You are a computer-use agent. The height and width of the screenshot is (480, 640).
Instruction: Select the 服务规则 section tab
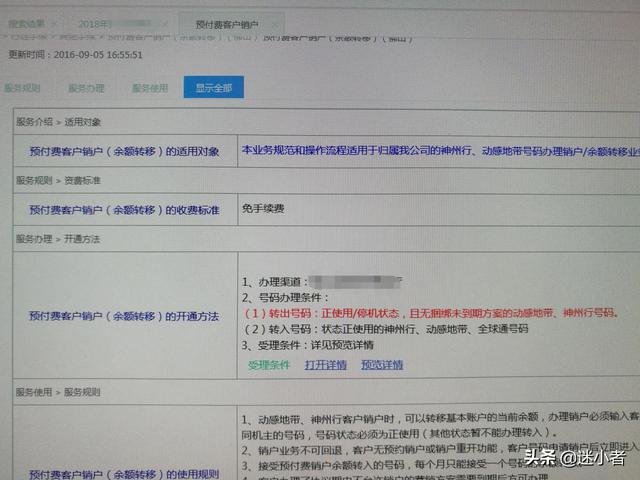pos(22,88)
